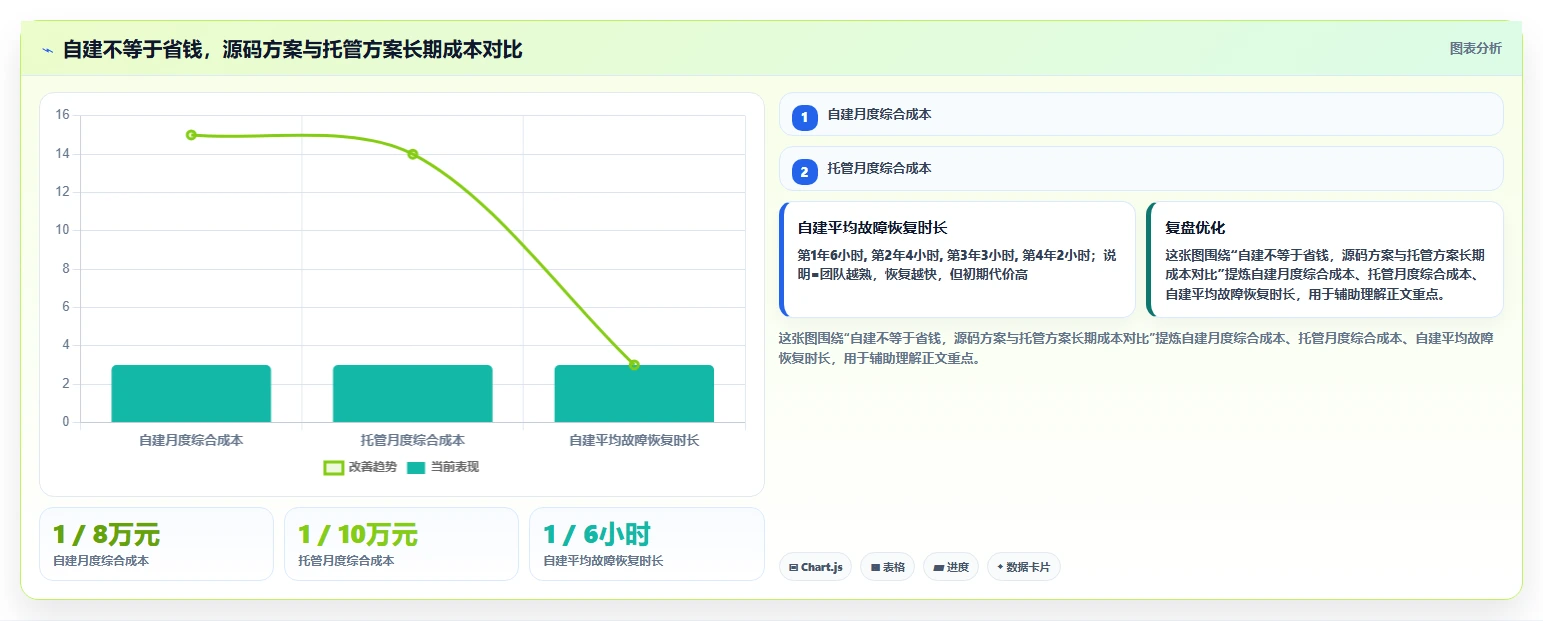Click the Chart.js tag

(815, 567)
